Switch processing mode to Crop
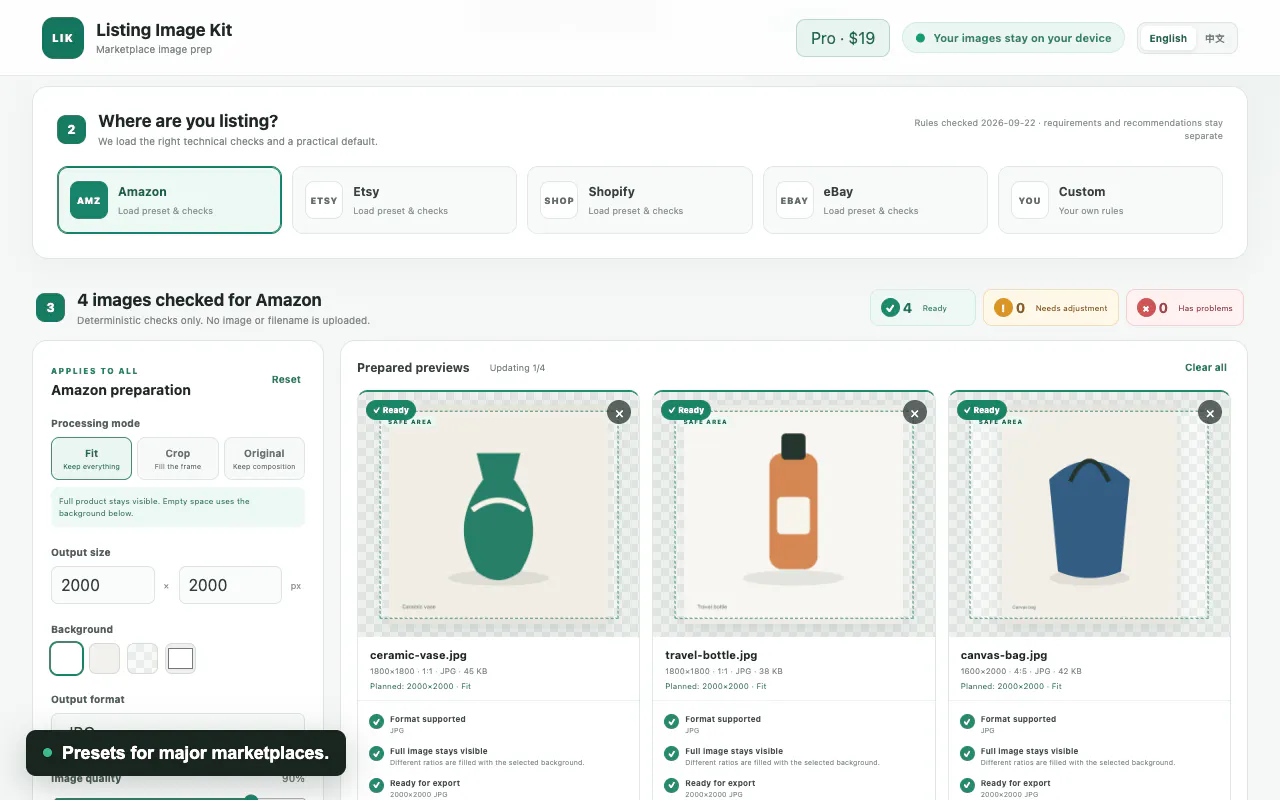 pos(178,458)
